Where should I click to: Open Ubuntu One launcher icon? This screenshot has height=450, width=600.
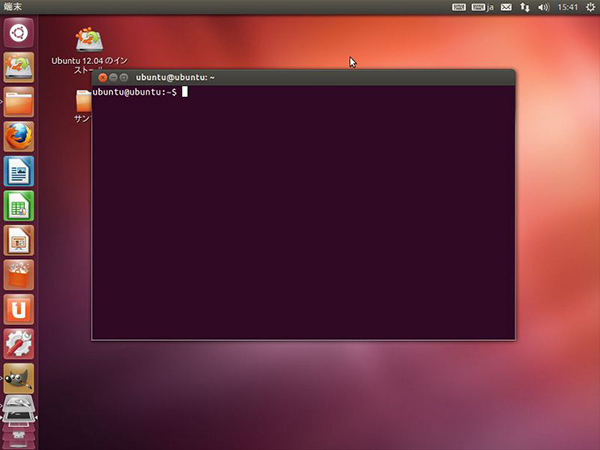[x=19, y=310]
